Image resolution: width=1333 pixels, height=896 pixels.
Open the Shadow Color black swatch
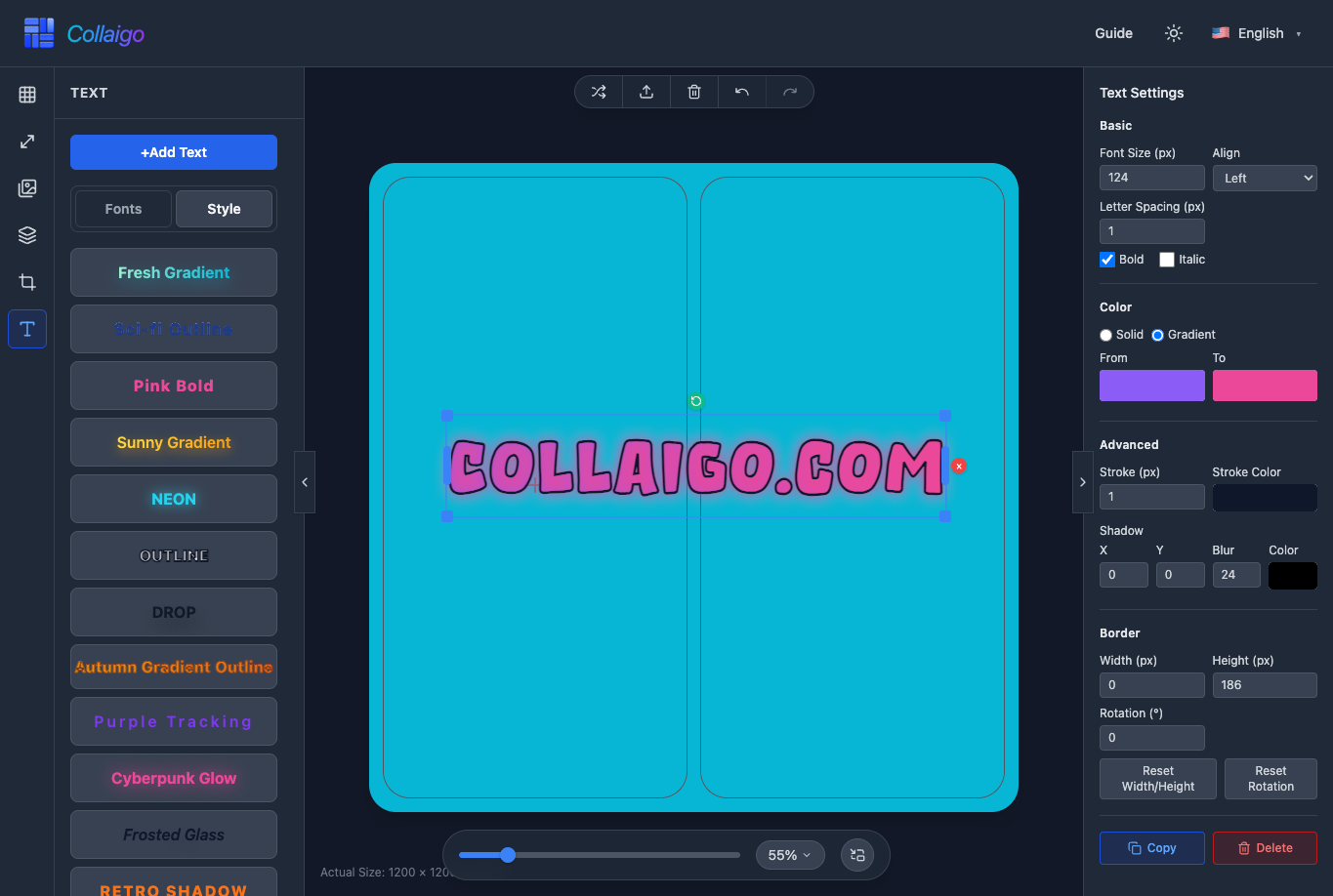(x=1293, y=575)
